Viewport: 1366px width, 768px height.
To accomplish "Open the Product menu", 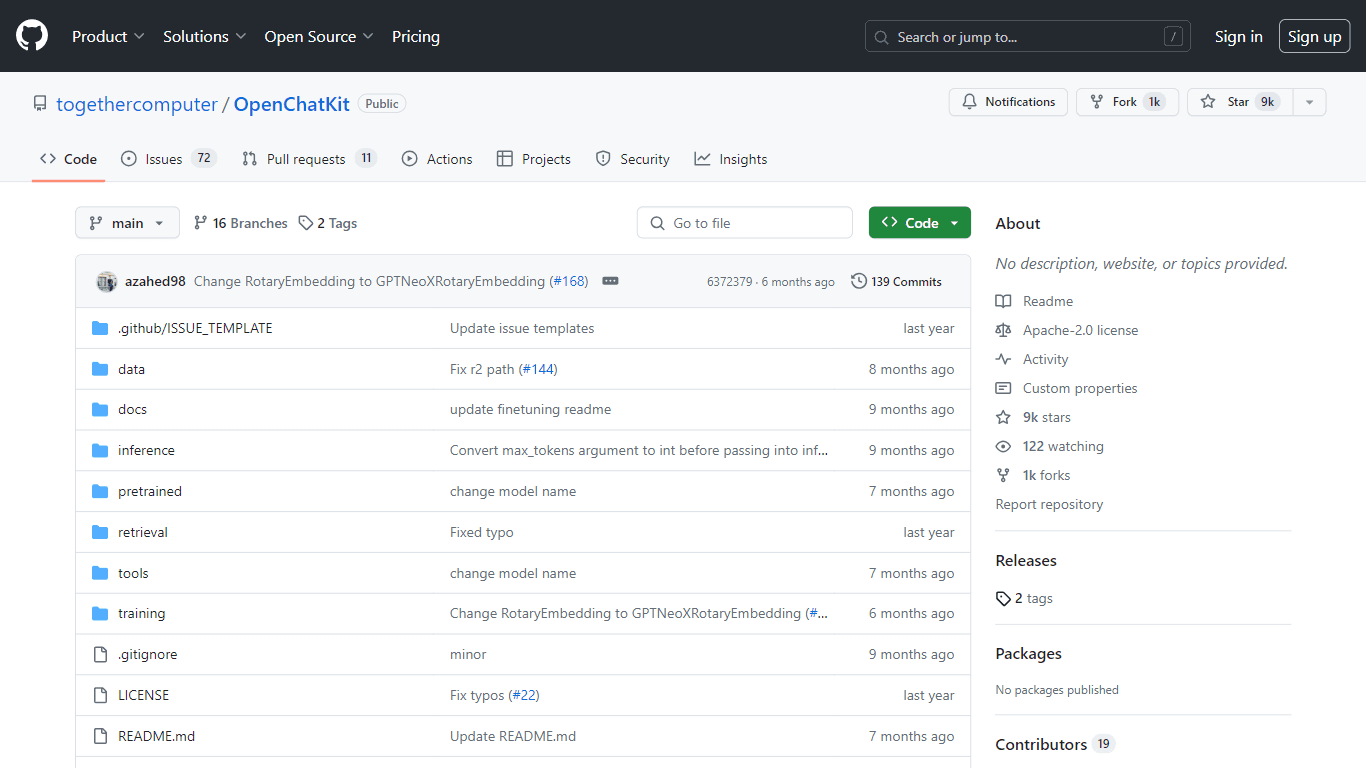I will coord(108,36).
